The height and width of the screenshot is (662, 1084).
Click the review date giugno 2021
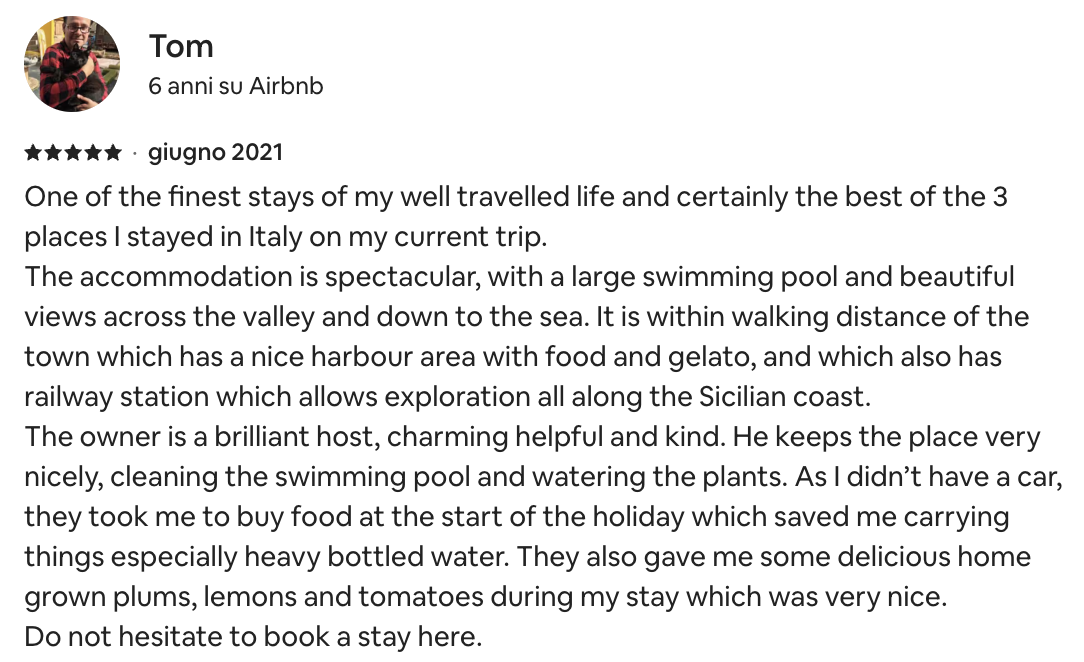pyautogui.click(x=216, y=153)
